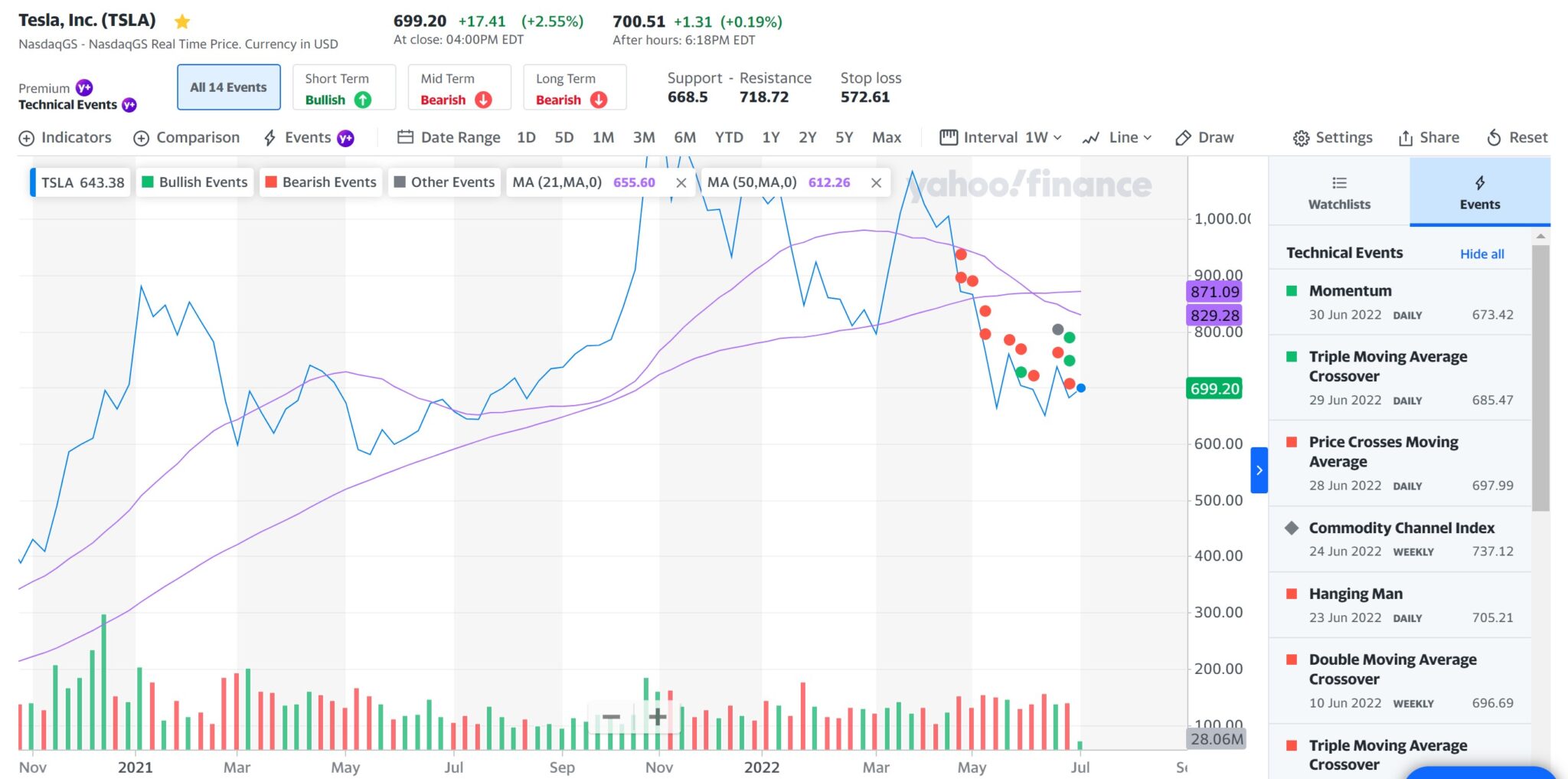Select YTD range
This screenshot has width=1568, height=779.
tap(729, 138)
